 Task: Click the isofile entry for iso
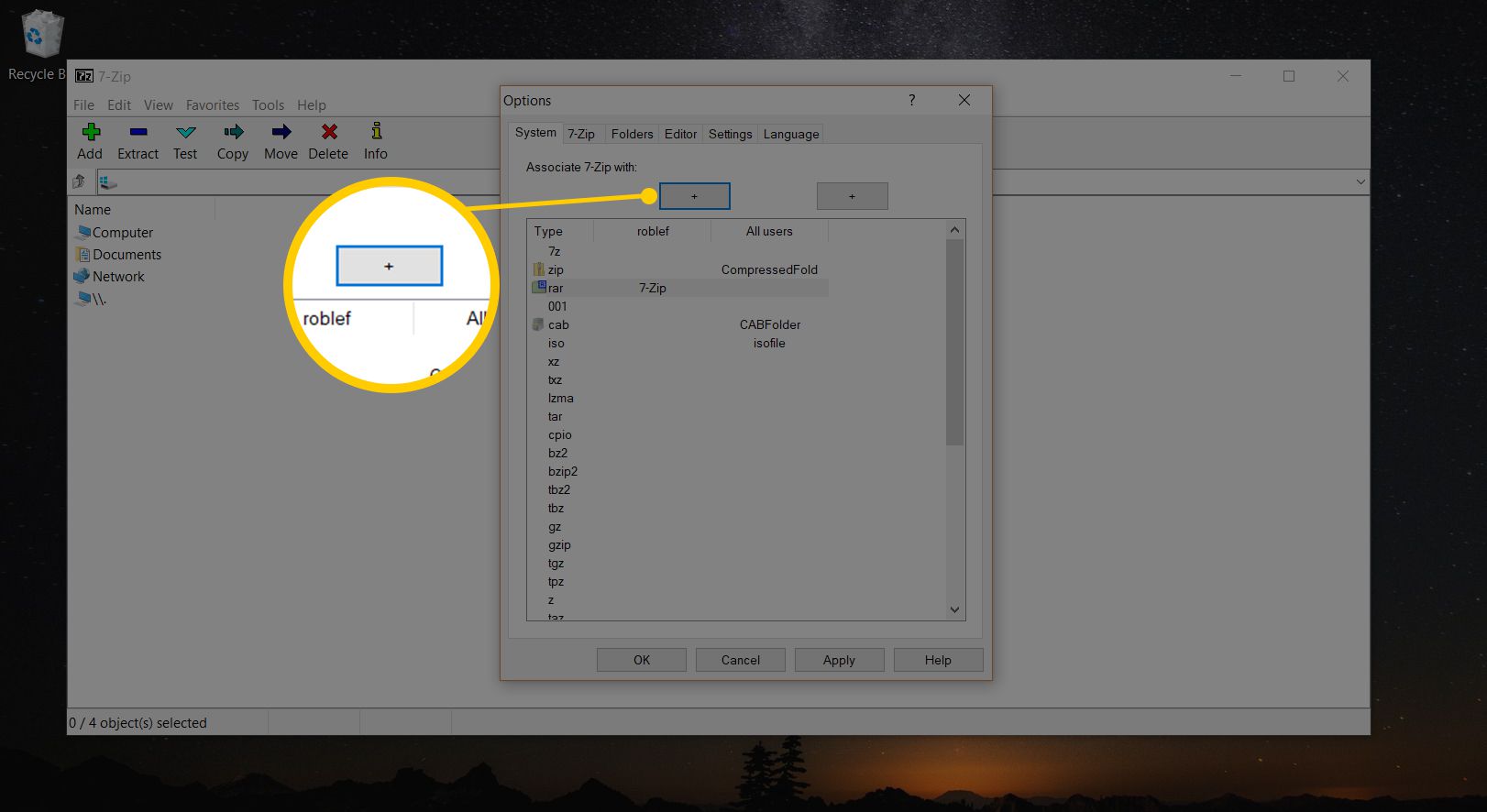(x=769, y=343)
